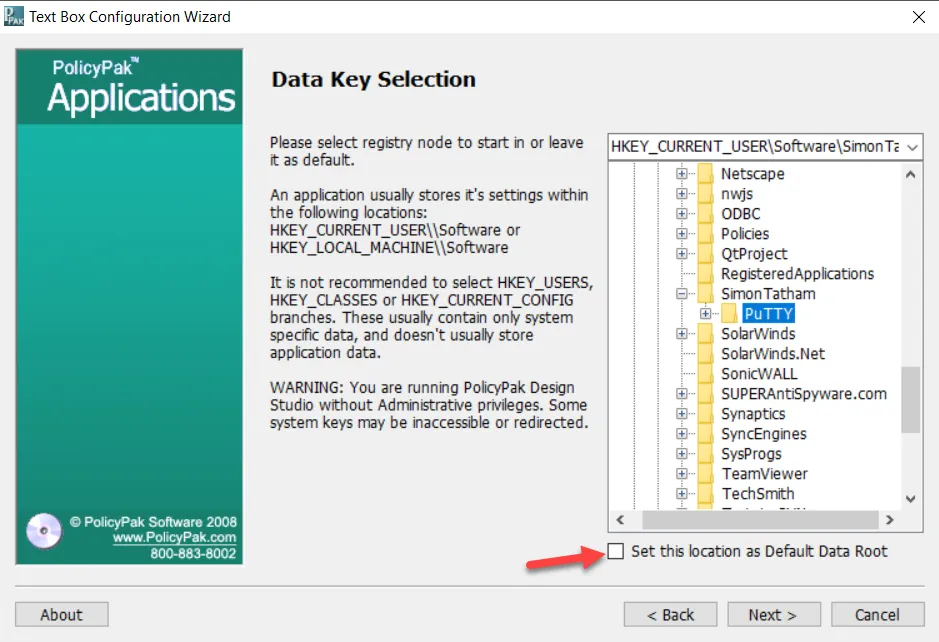Expand the SolarWinds registry node
Screen dimensions: 939x642
pos(681,334)
